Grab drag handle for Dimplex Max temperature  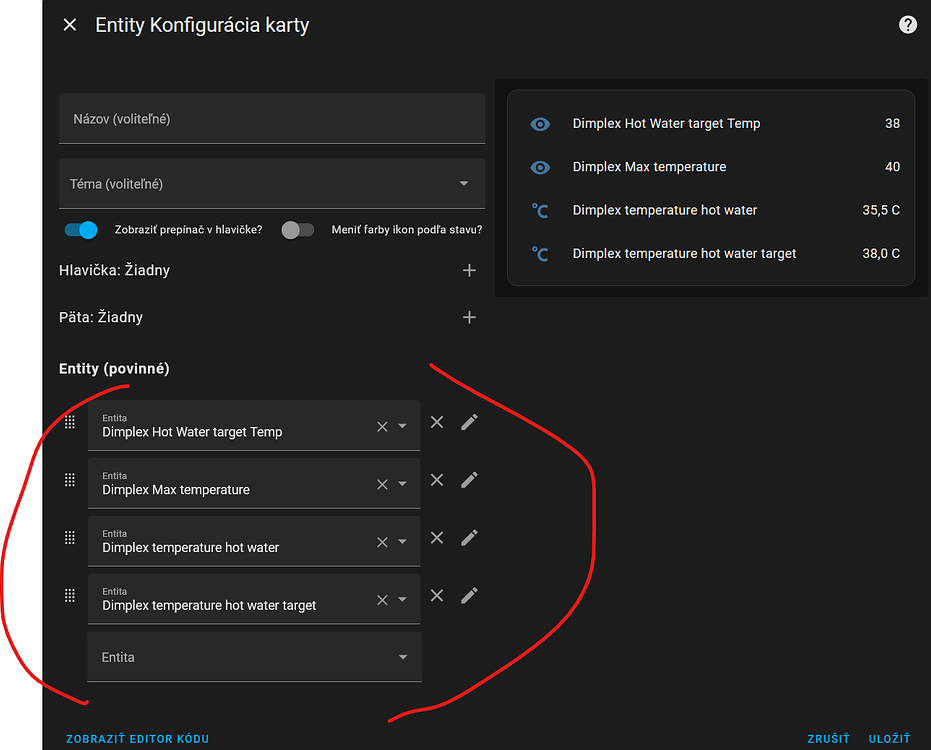(x=70, y=480)
